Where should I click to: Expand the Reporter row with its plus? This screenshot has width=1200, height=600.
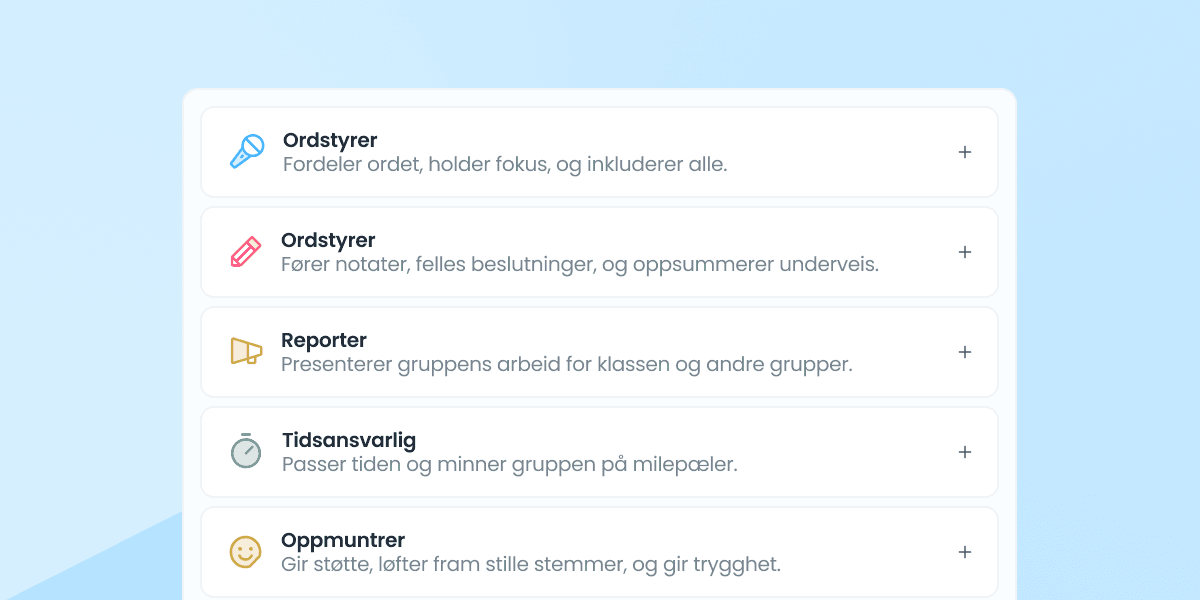(x=965, y=352)
